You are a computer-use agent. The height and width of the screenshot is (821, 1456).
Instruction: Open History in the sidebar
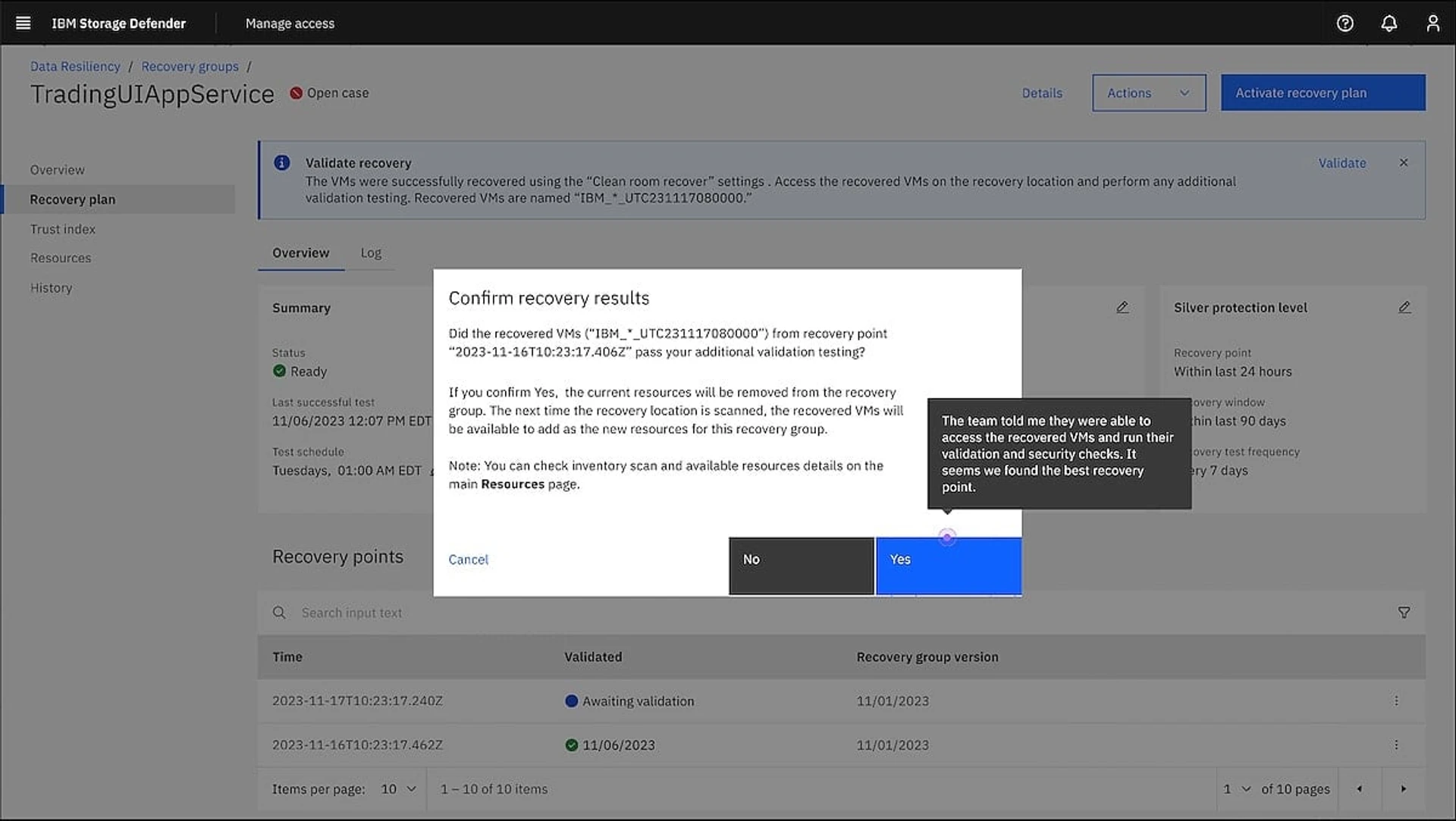tap(51, 288)
